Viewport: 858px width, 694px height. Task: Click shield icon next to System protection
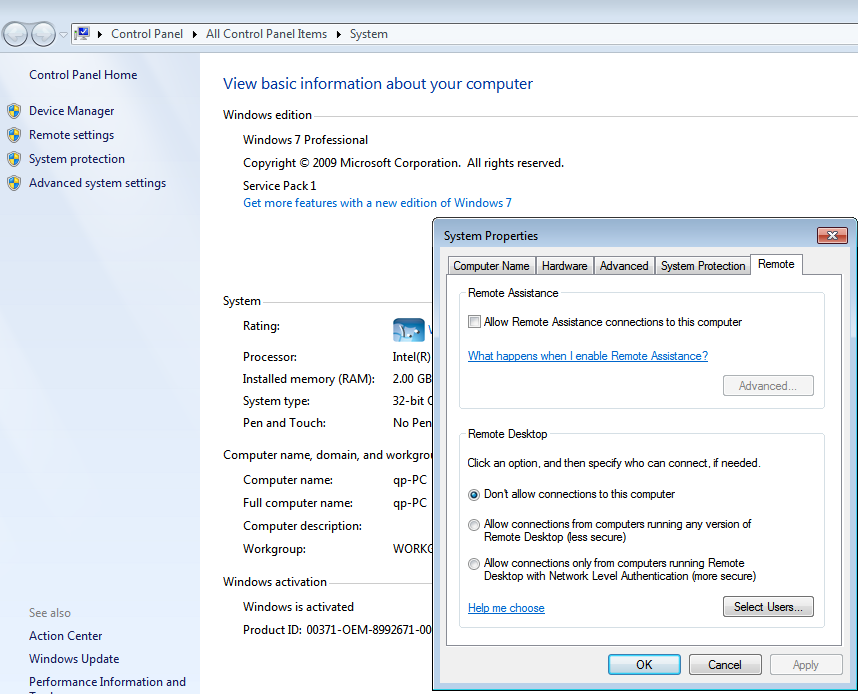coord(14,159)
